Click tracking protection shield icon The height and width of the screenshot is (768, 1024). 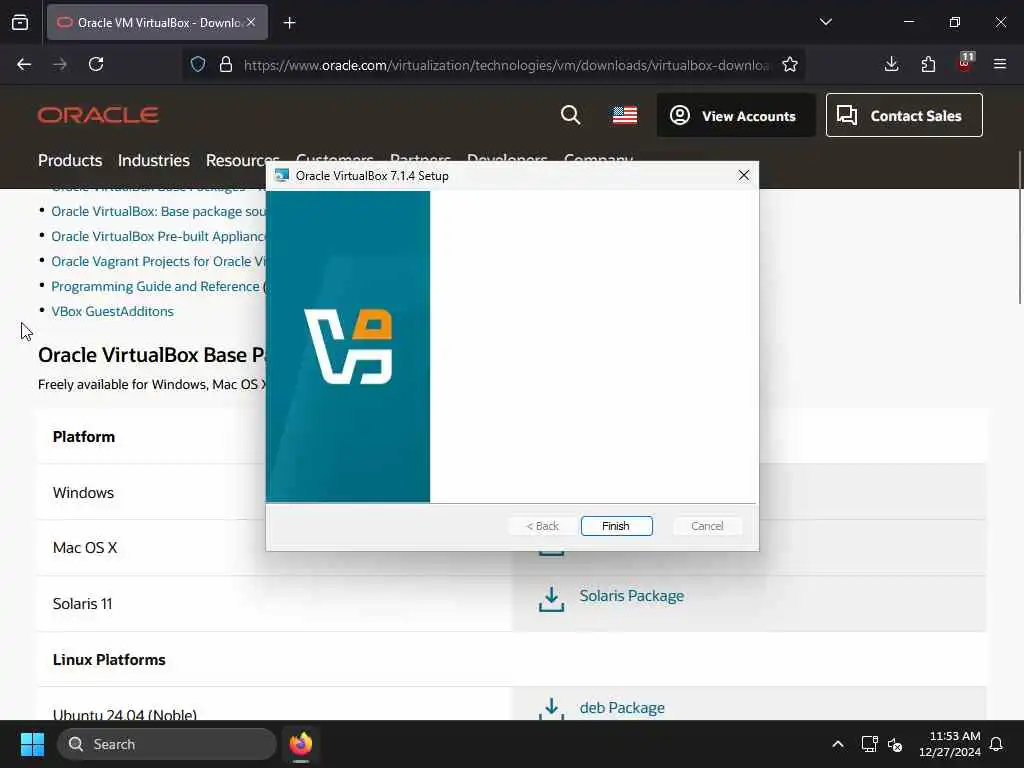coord(198,64)
